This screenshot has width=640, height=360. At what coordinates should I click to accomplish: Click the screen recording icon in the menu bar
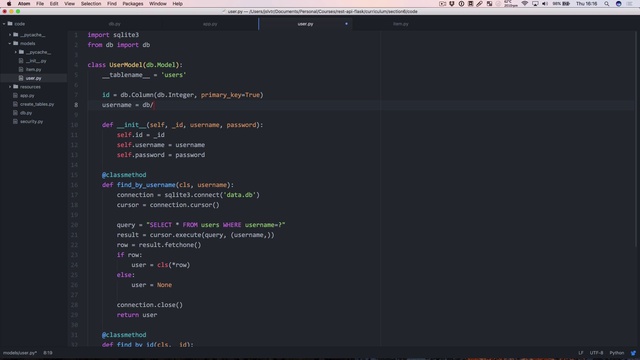tap(442, 4)
